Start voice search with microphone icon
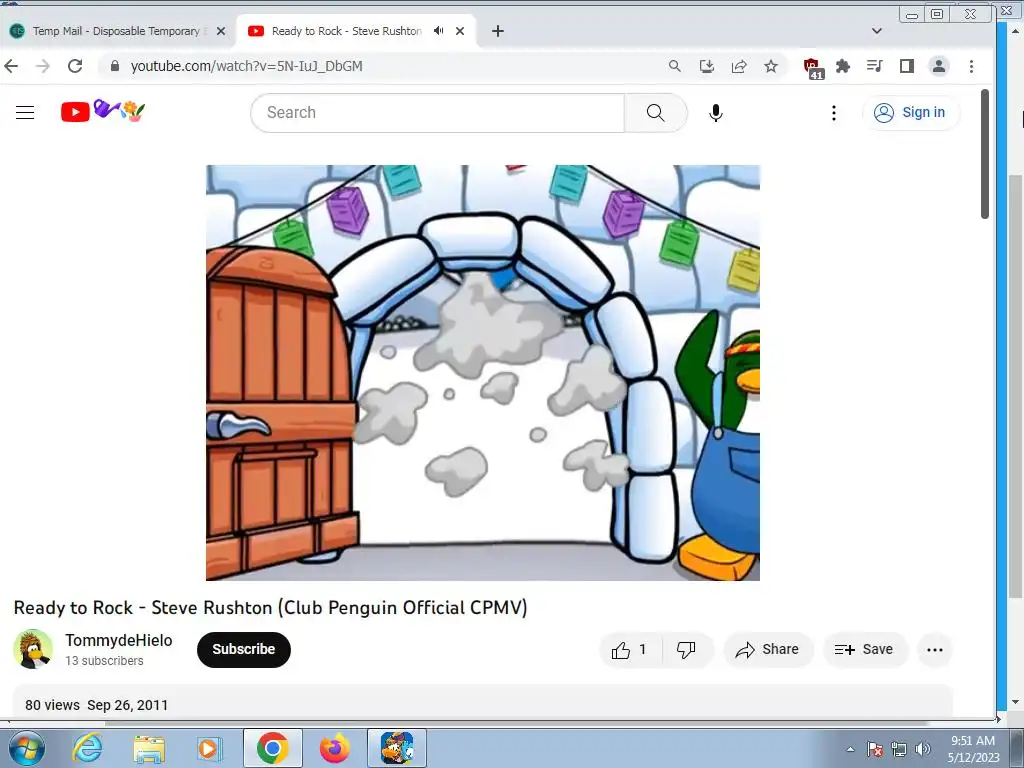Screen dimensions: 1024x768 click(716, 112)
